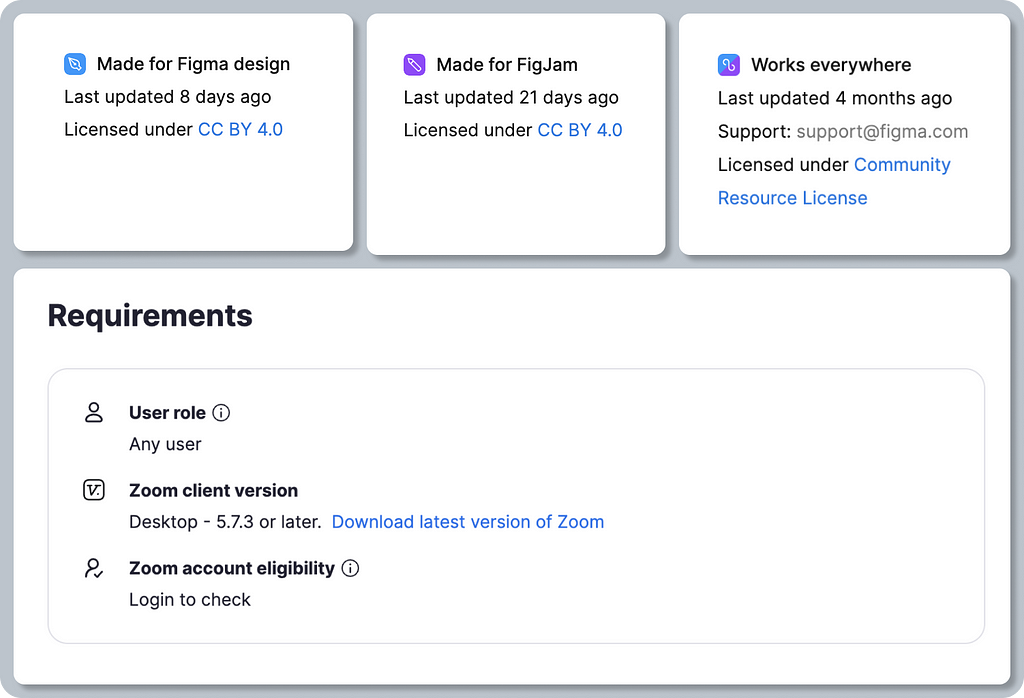Open the Zoom account eligibility info icon
This screenshot has height=698, width=1024.
point(350,568)
